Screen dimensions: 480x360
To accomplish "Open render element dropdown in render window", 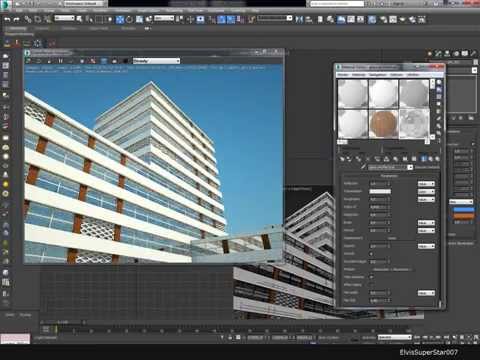I will click(156, 61).
